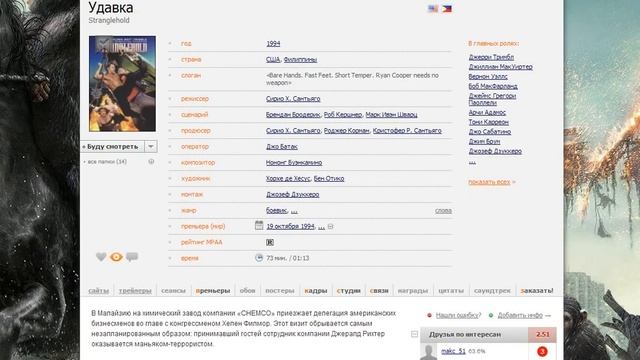The image size is (640, 360).
Task: Open the связи tab
Action: [x=379, y=291]
